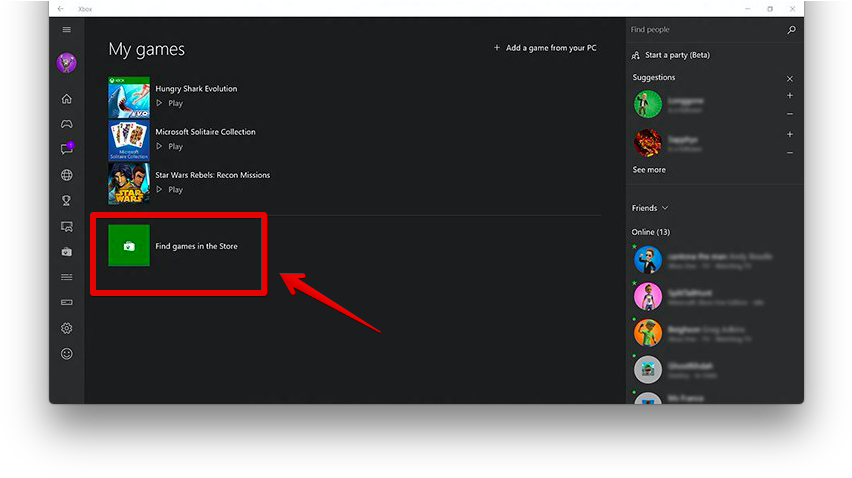Open Achievements trophy icon
This screenshot has height=478, width=852.
pyautogui.click(x=66, y=200)
